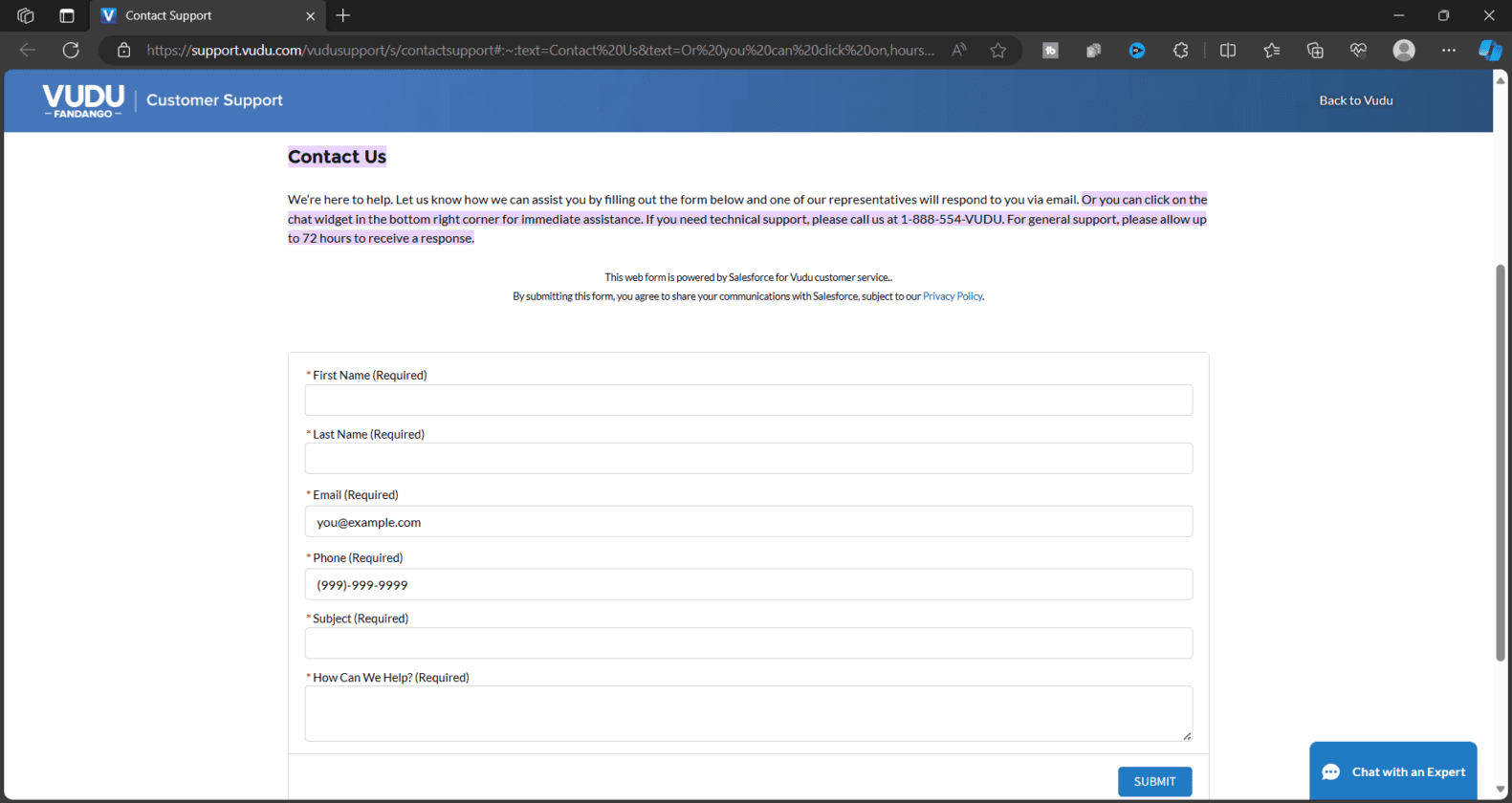Image resolution: width=1512 pixels, height=803 pixels.
Task: Open a new browser tab
Action: pos(343,15)
